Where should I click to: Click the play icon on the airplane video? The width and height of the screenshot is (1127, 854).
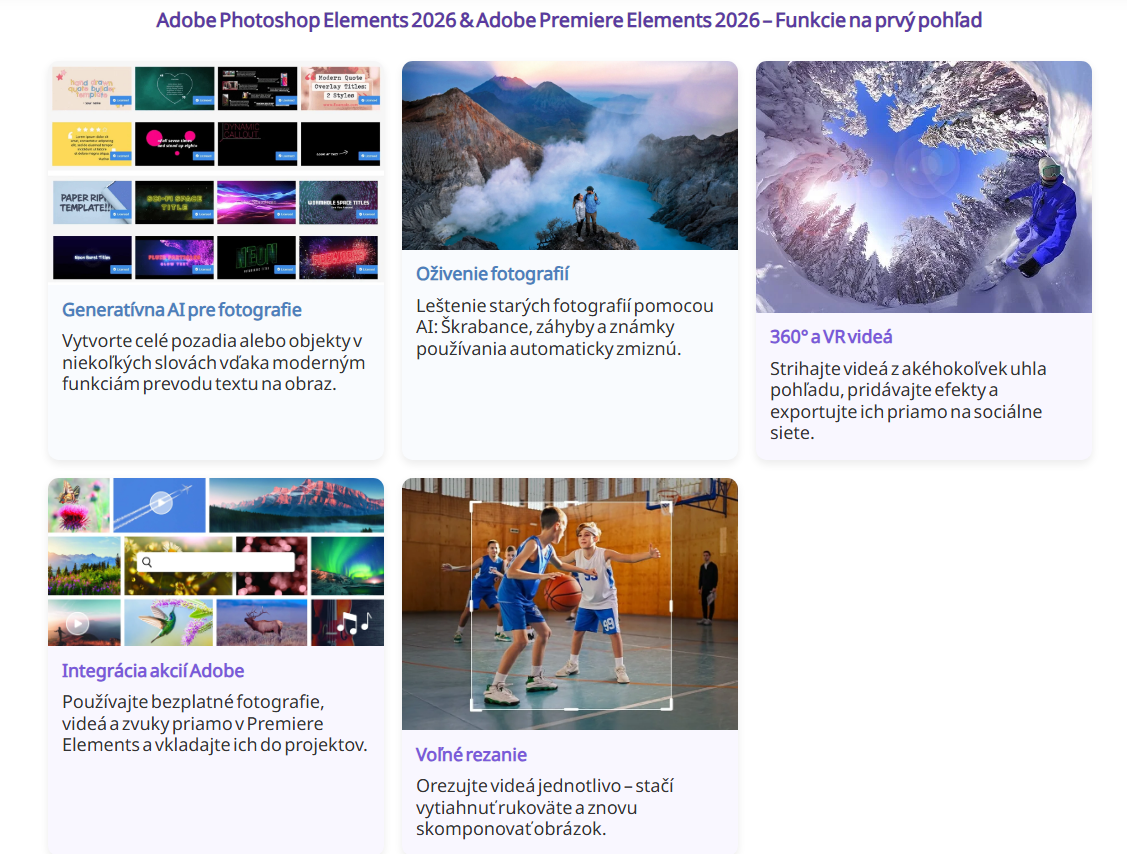[x=159, y=504]
